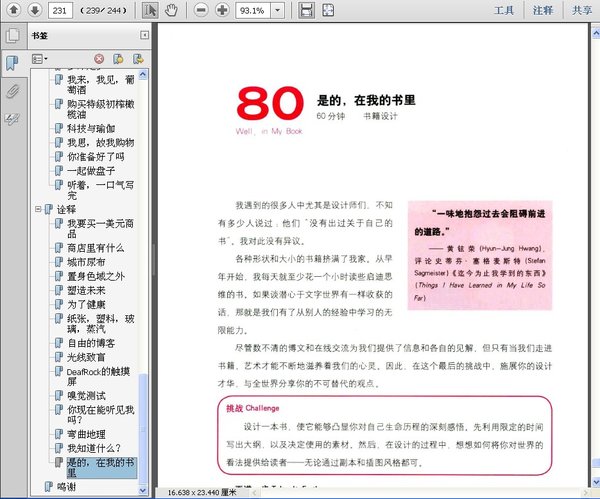
Task: Go to next page using down arrow
Action: click(33, 10)
